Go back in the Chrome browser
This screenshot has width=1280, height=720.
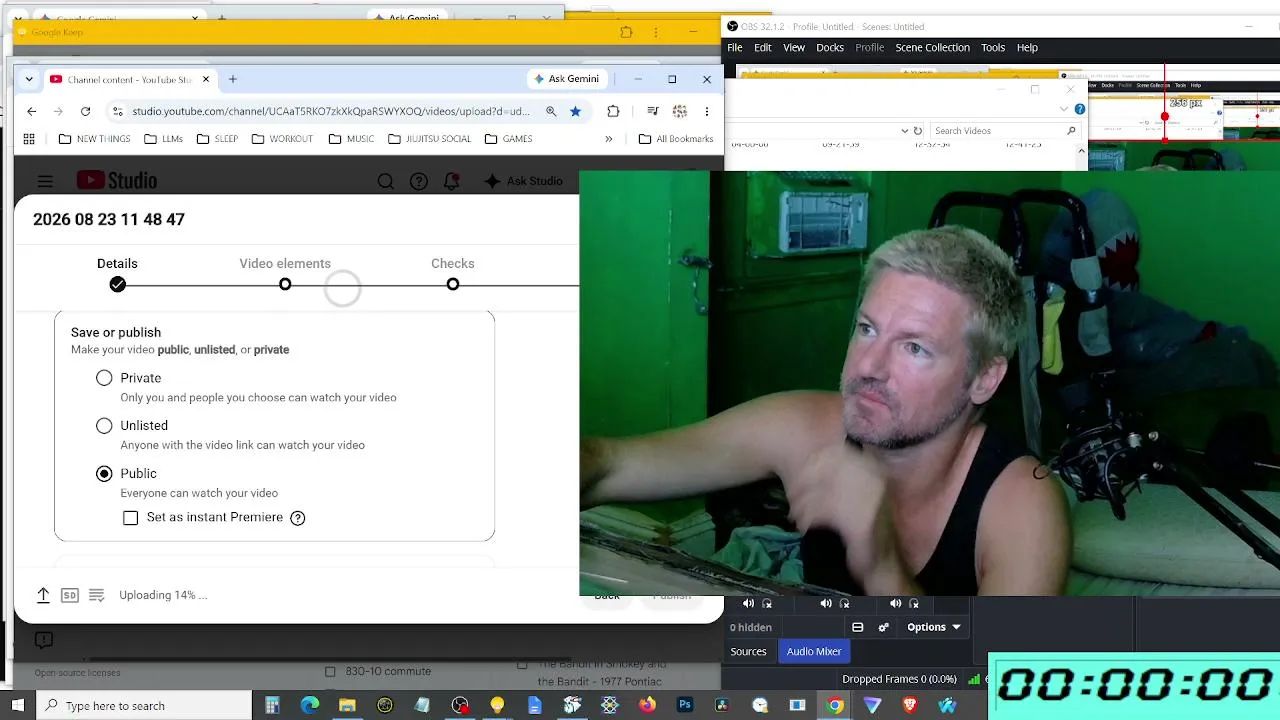click(32, 111)
